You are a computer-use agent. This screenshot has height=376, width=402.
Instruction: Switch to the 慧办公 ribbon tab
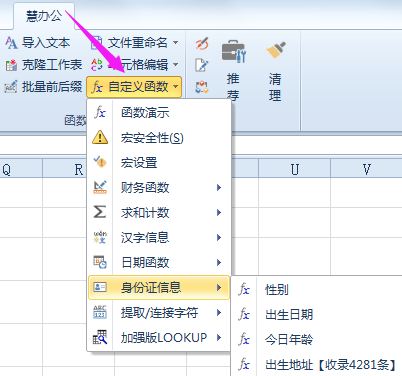(44, 16)
